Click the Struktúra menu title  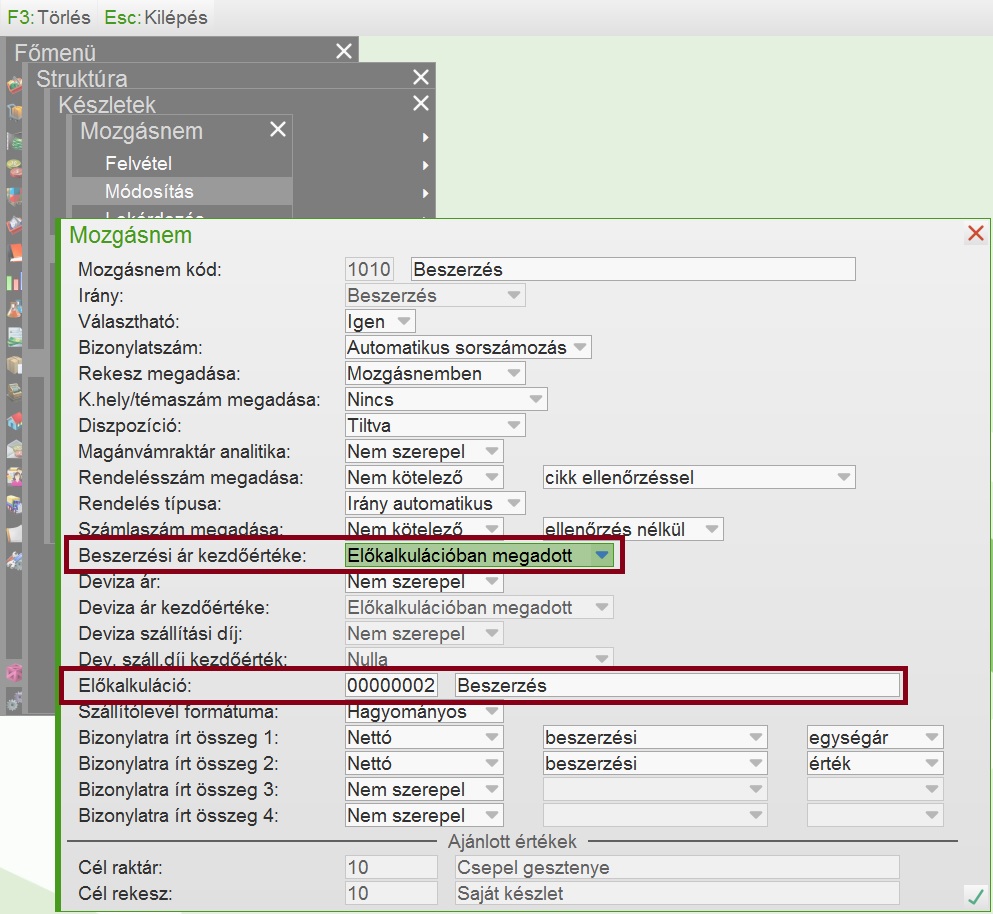coord(82,79)
